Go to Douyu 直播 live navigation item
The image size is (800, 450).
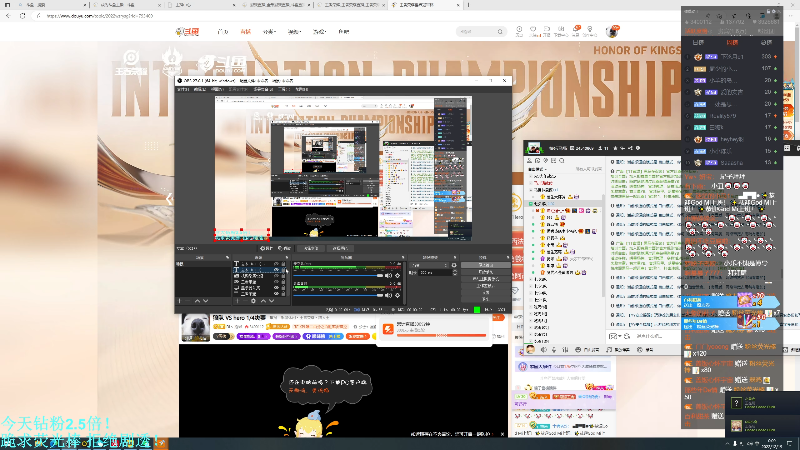[245, 32]
